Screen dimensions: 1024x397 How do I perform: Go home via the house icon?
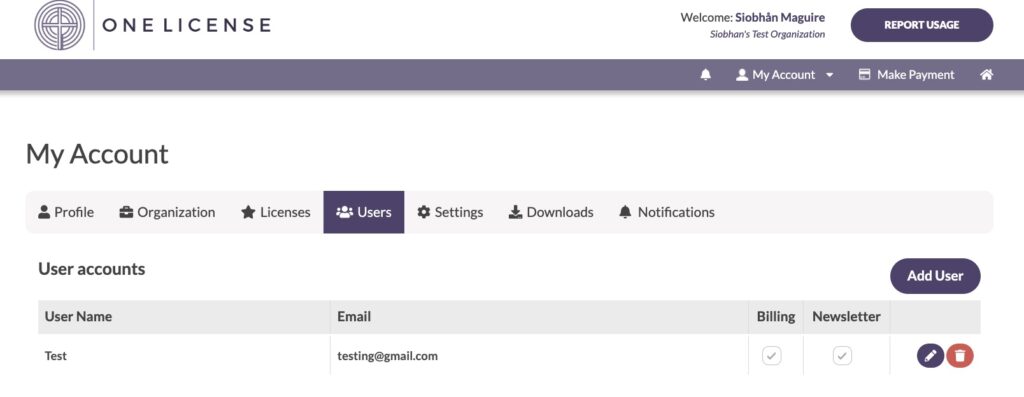click(x=986, y=75)
